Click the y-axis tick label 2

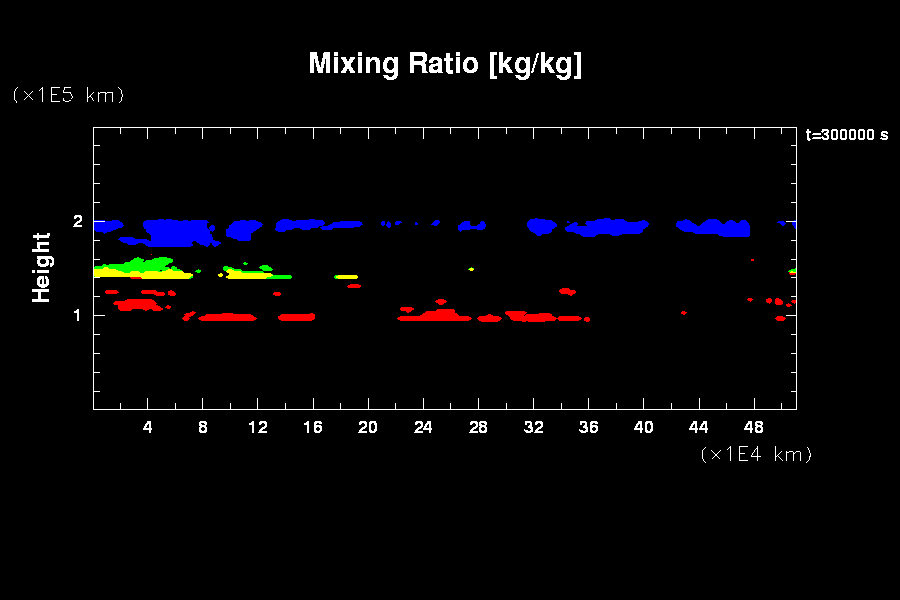pyautogui.click(x=77, y=222)
